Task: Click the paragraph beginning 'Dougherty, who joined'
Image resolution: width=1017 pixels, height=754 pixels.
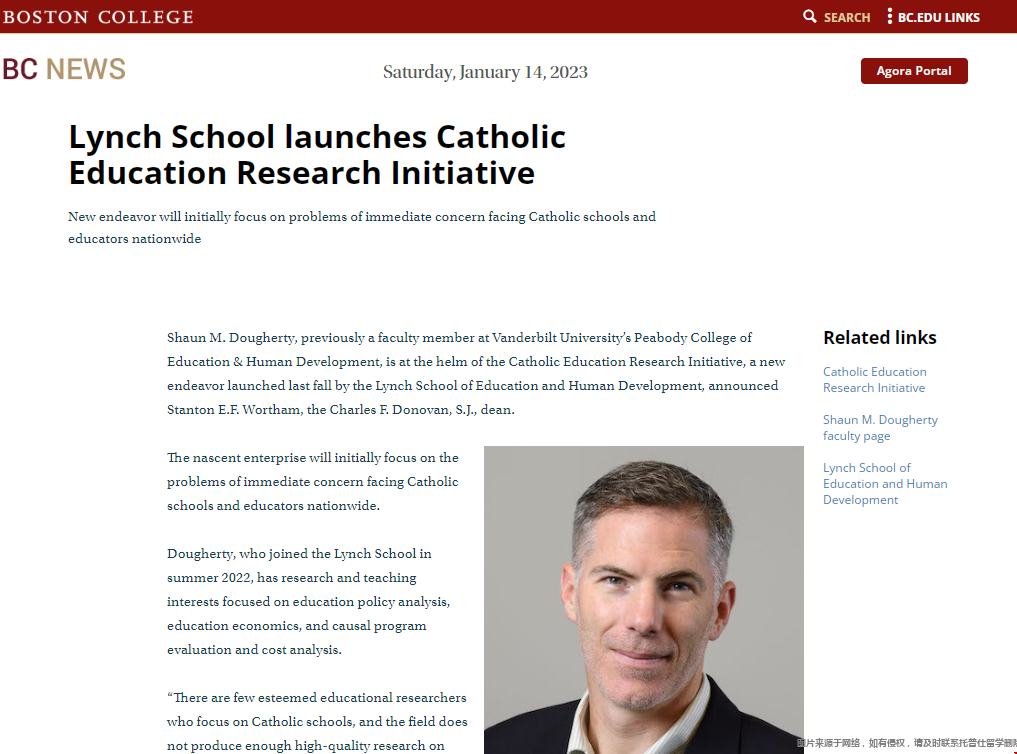Action: 310,602
